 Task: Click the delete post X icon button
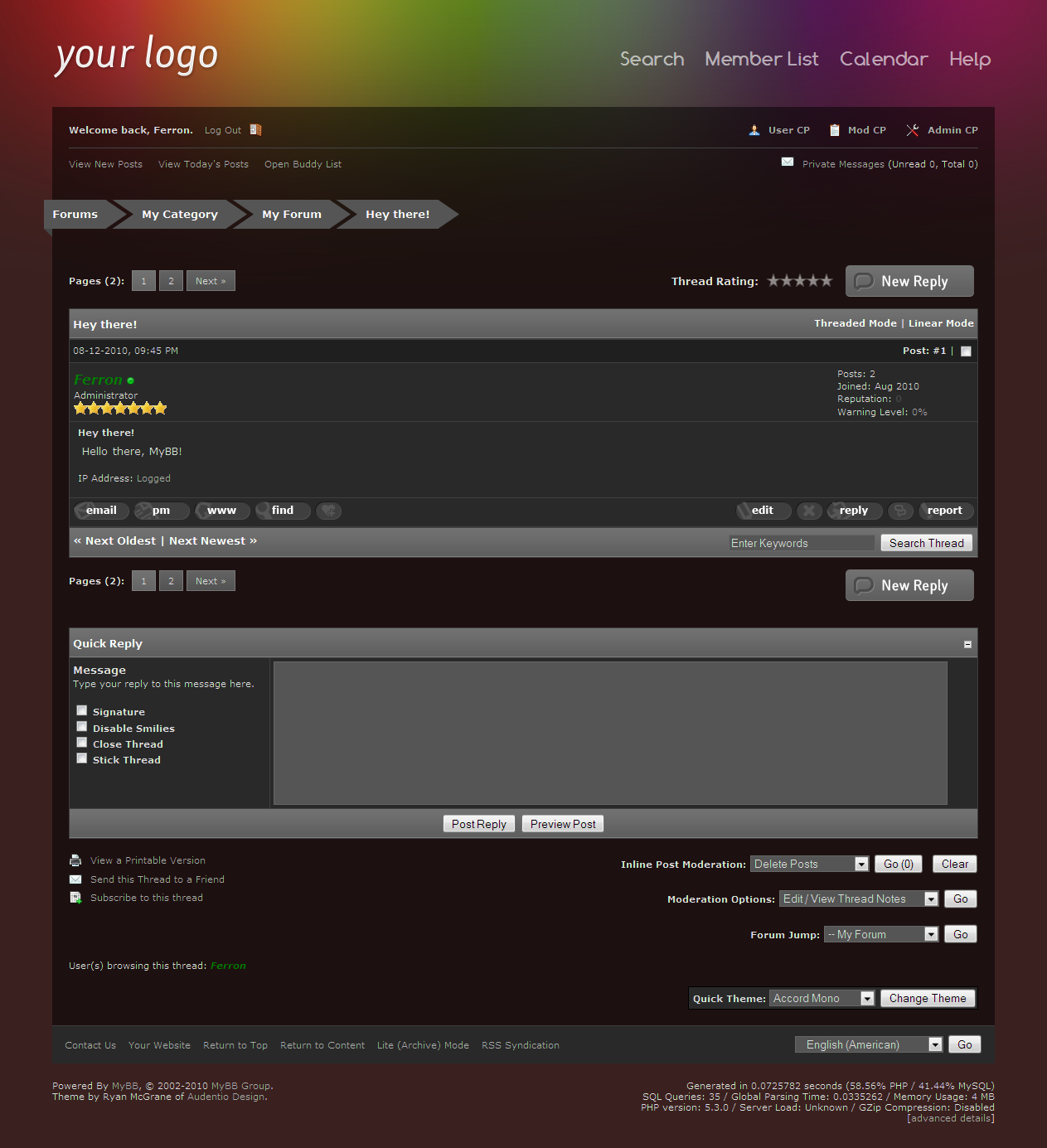point(809,511)
